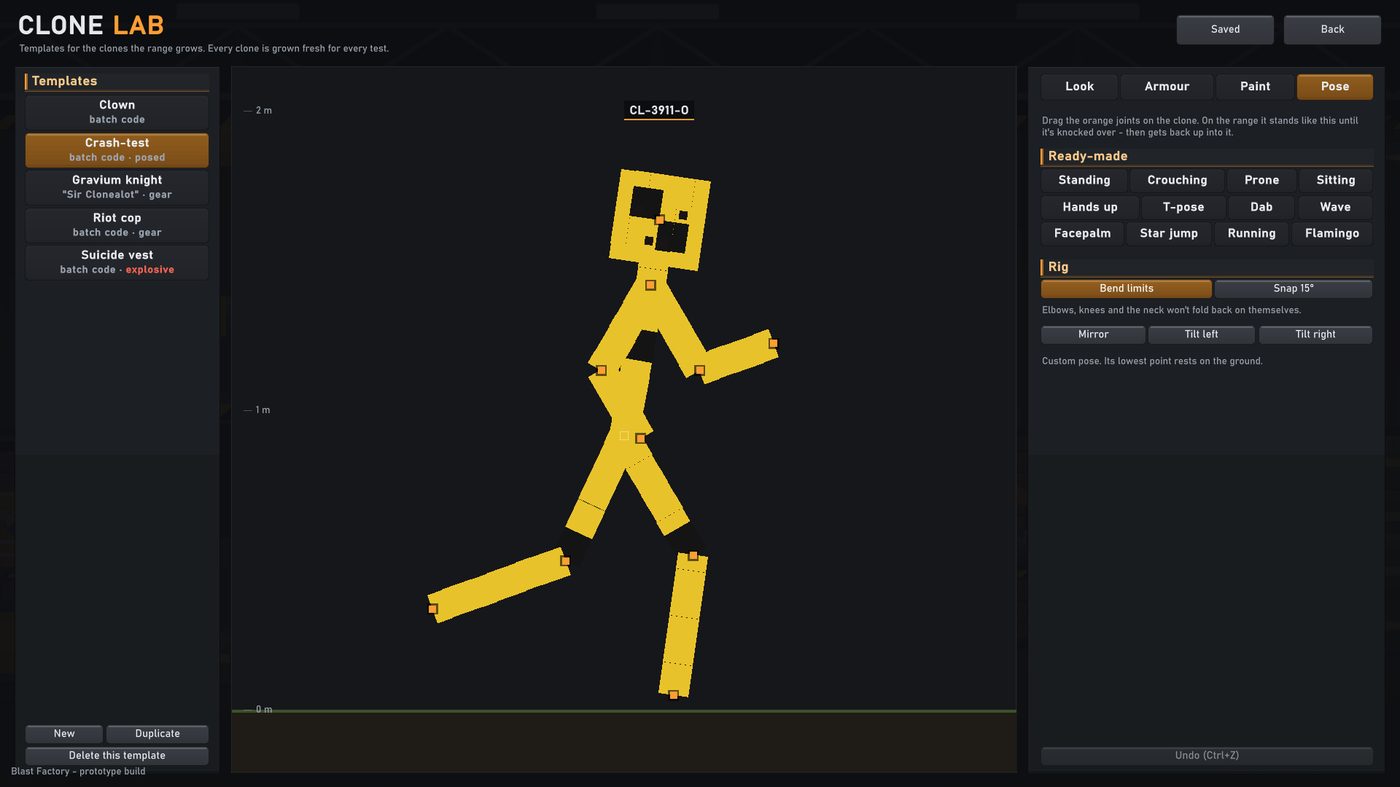Click the Saved button

coord(1225,30)
